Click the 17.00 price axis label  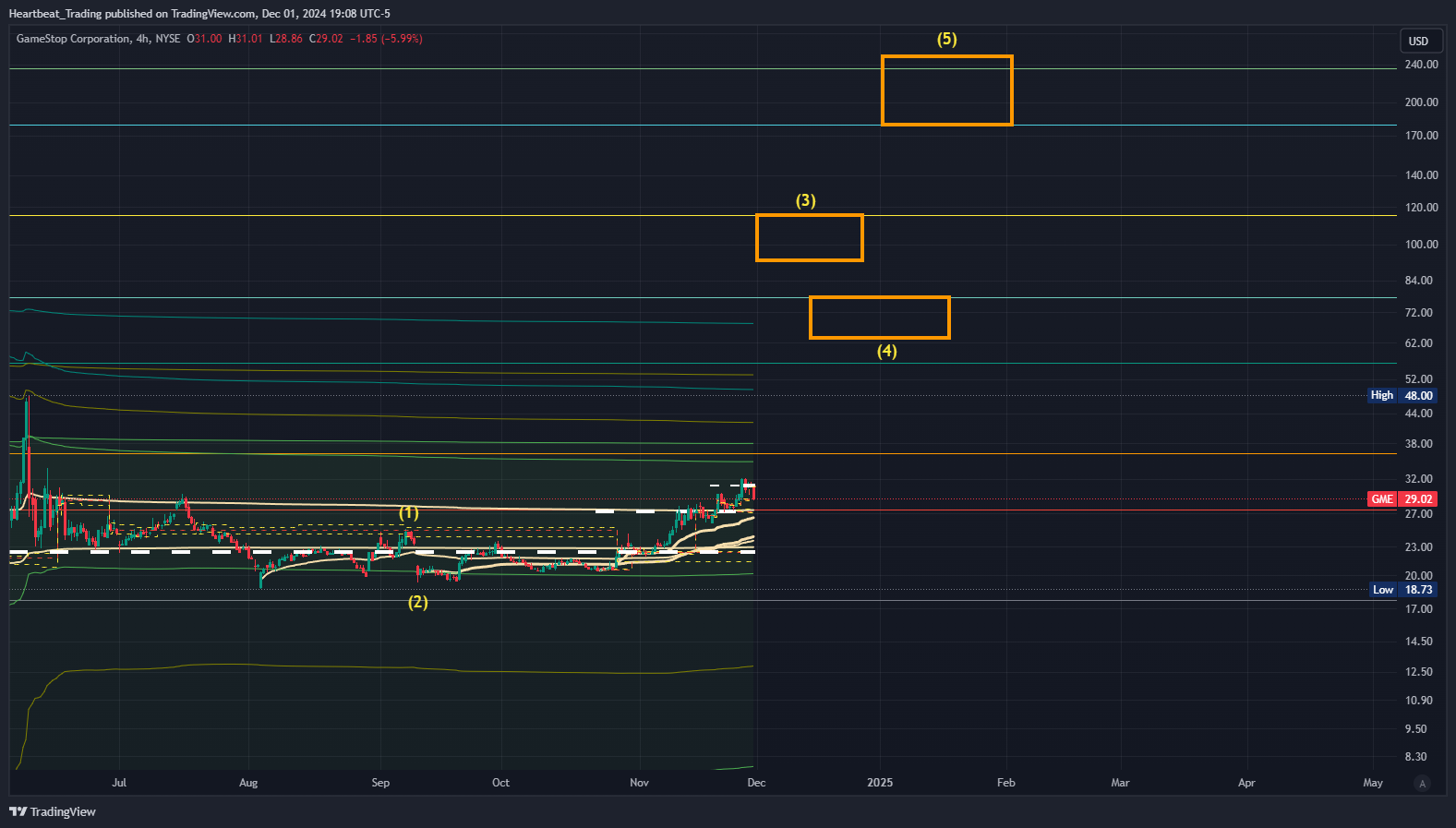pyautogui.click(x=1418, y=609)
